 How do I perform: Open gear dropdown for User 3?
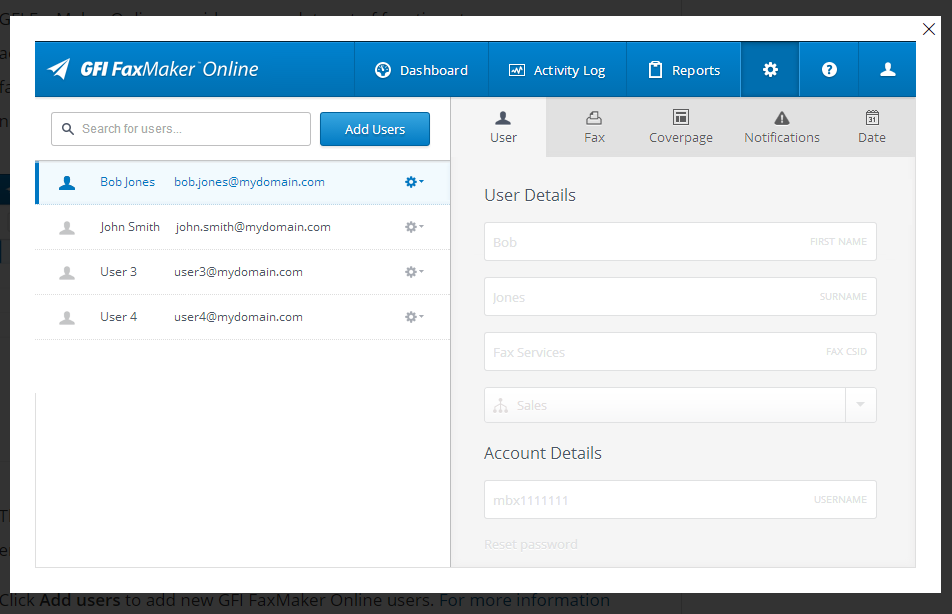coord(414,271)
